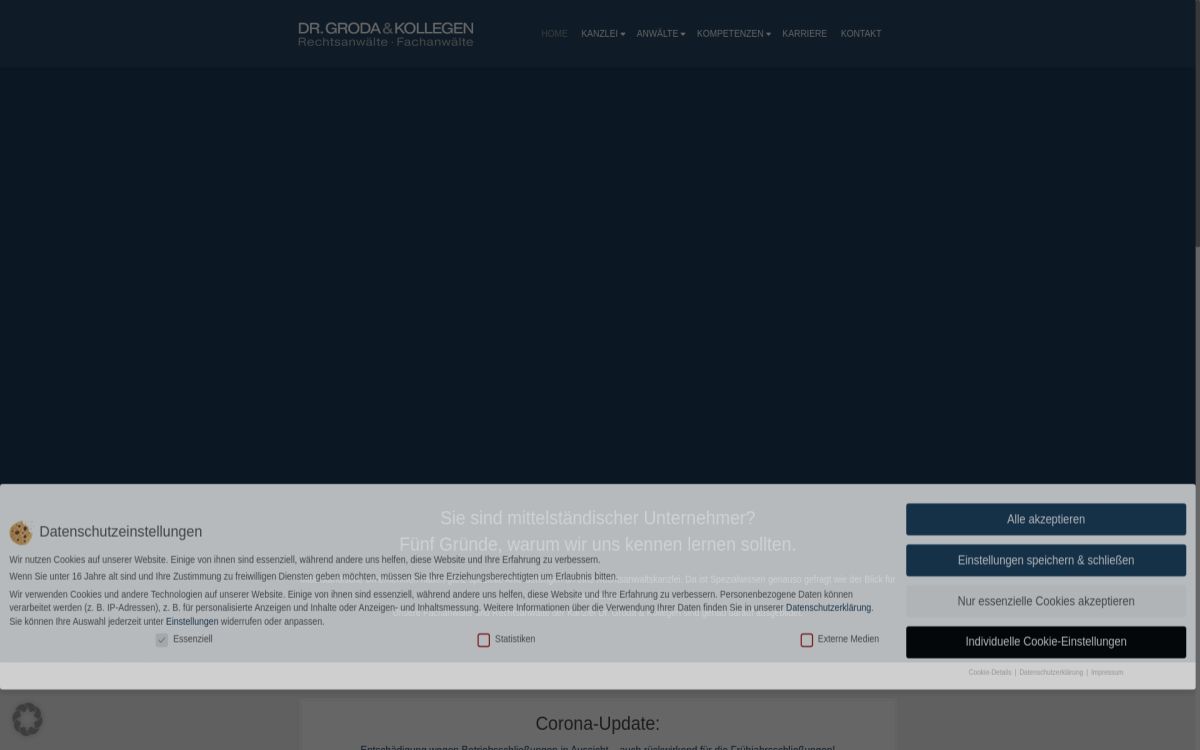The image size is (1200, 750).
Task: Enable the Statistiken checkbox
Action: (484, 640)
